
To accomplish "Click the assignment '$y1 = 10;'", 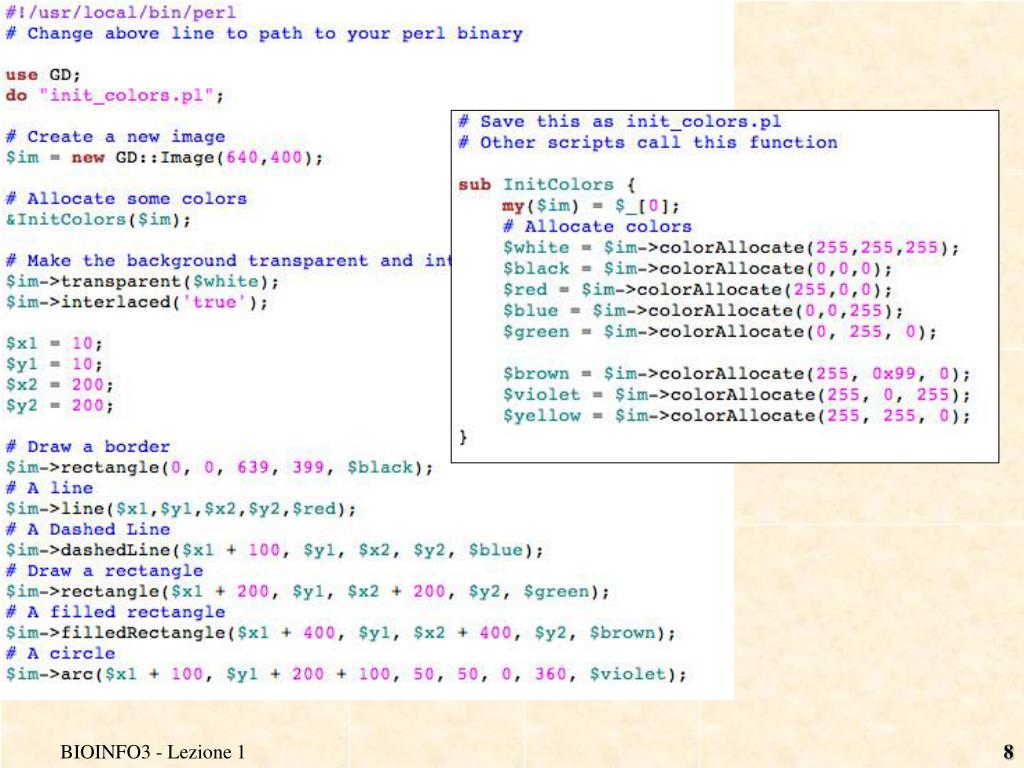I will pyautogui.click(x=54, y=364).
